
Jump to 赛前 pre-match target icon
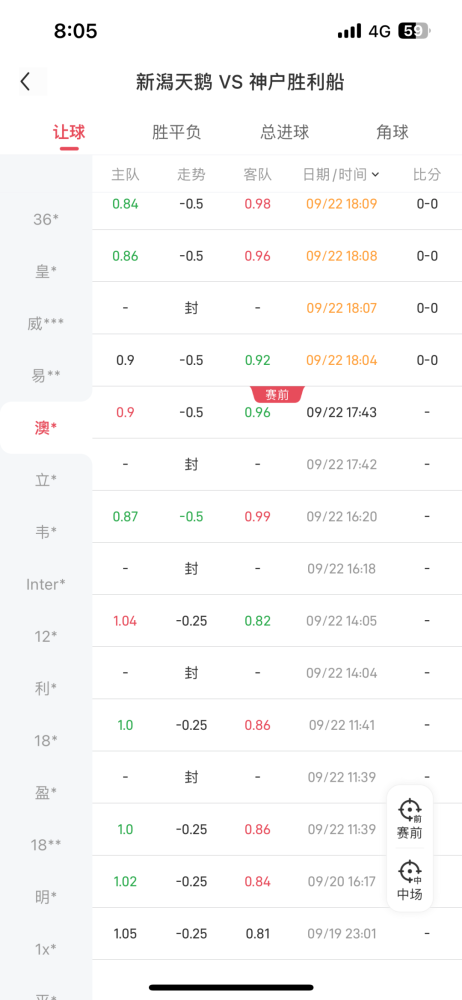click(410, 819)
